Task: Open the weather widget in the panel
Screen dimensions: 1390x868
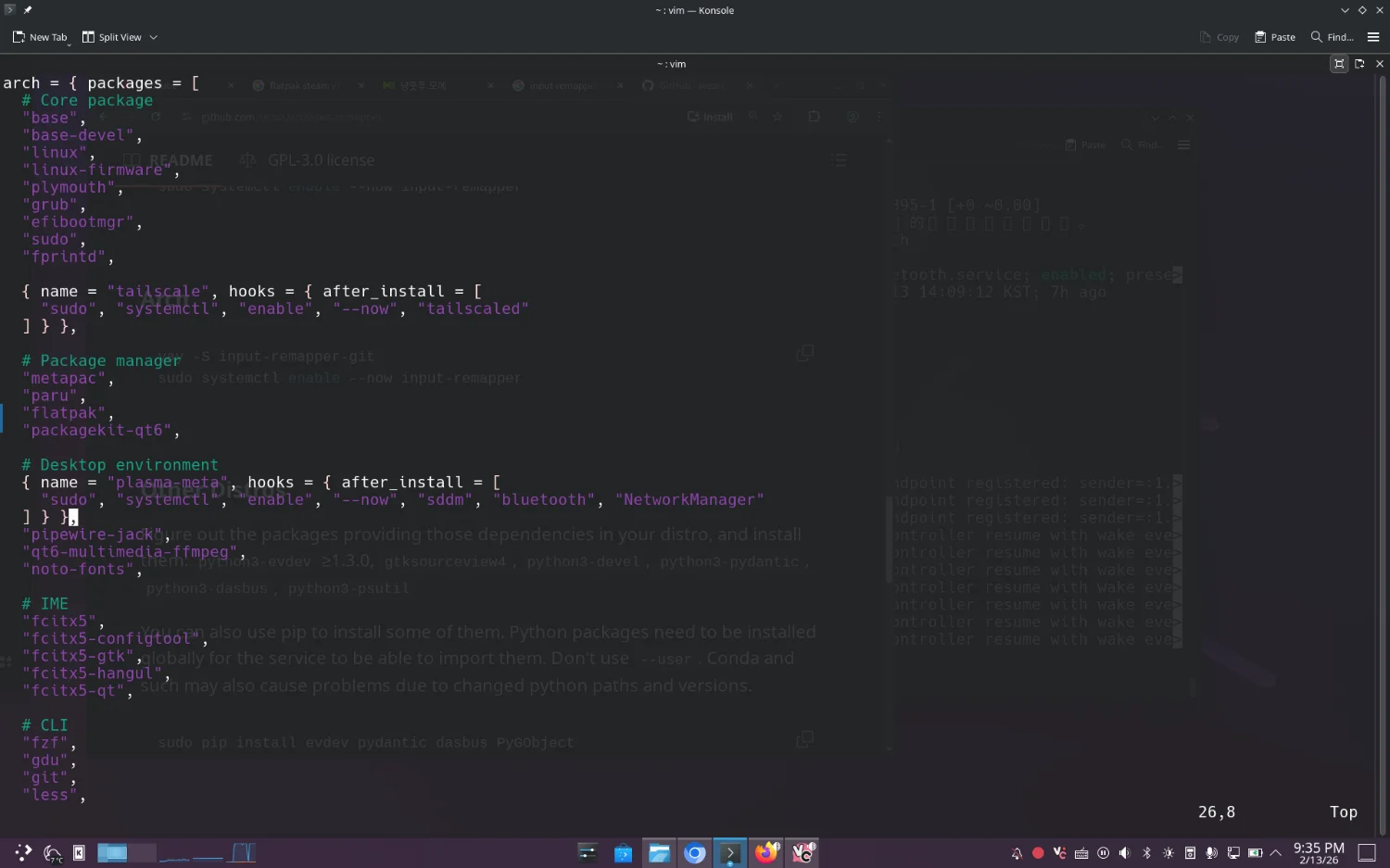Action: [x=53, y=852]
